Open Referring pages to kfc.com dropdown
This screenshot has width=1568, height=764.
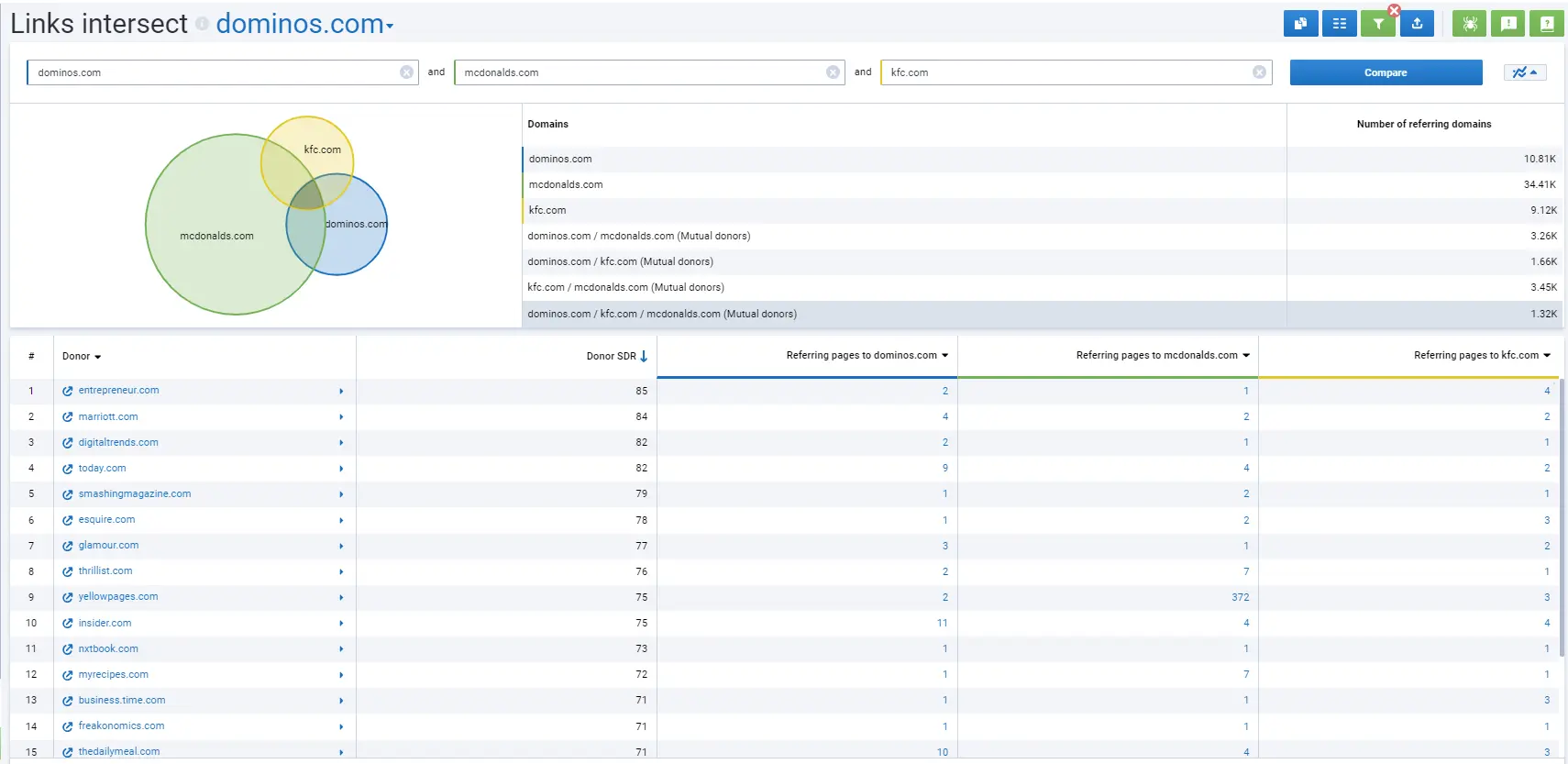click(1547, 356)
